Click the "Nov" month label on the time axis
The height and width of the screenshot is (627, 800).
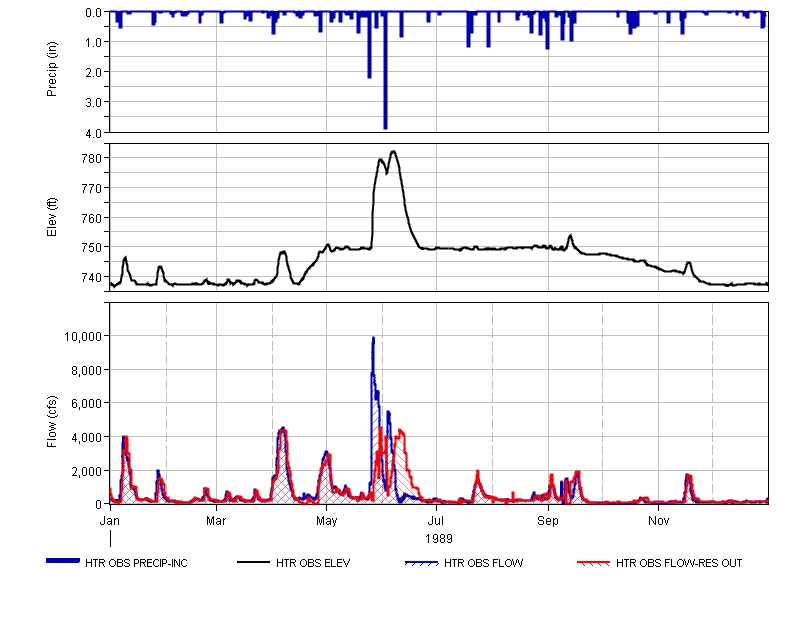click(x=658, y=521)
